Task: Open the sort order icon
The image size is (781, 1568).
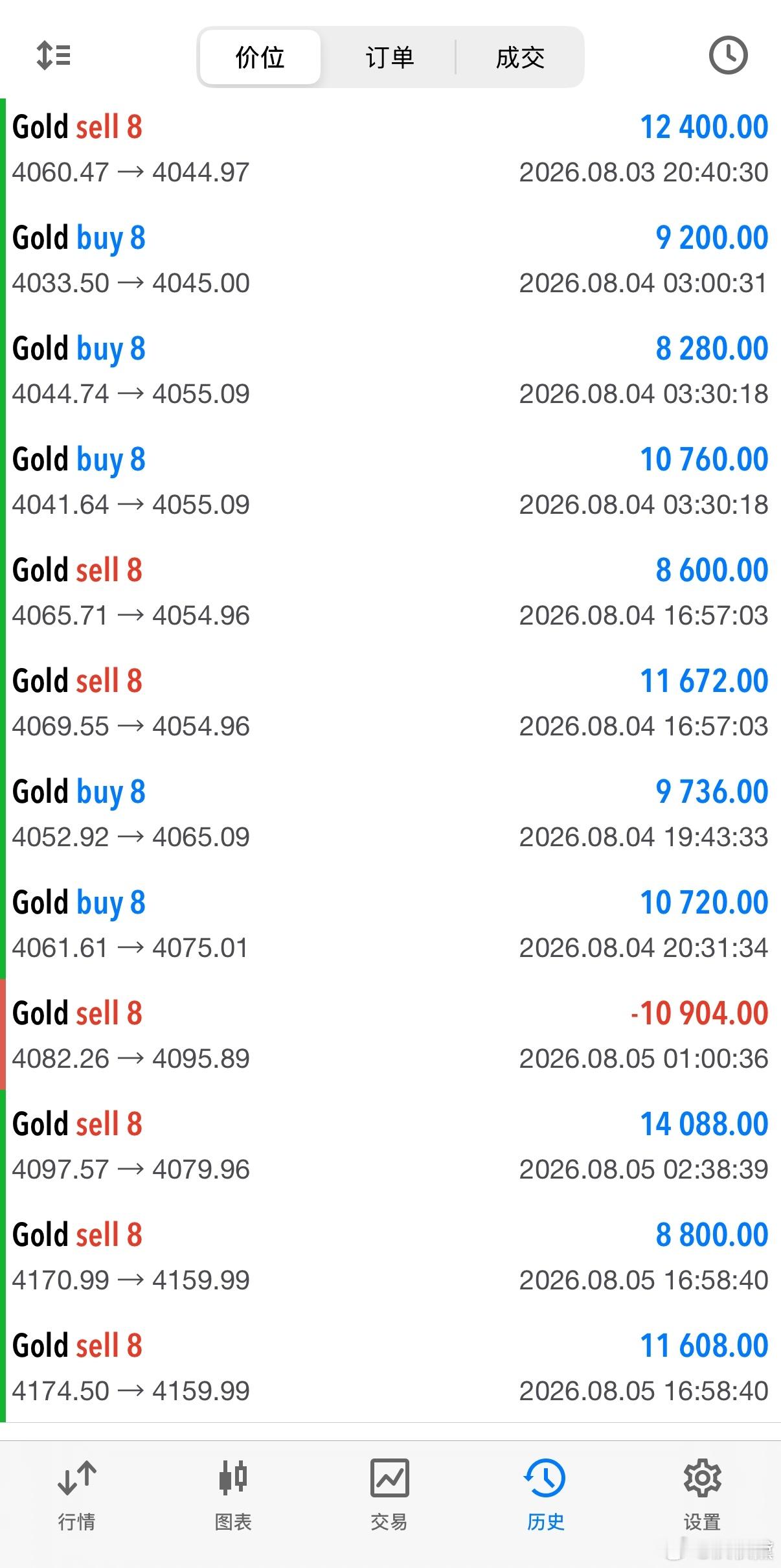Action: tap(53, 56)
